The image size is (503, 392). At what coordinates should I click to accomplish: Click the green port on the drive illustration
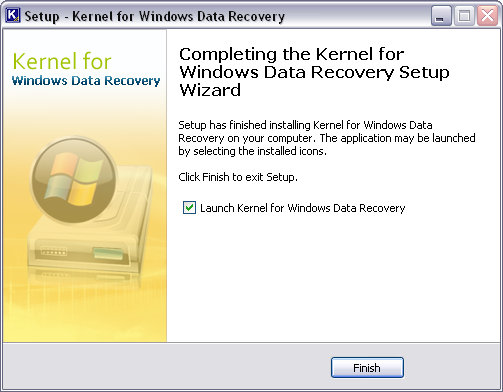(x=108, y=253)
